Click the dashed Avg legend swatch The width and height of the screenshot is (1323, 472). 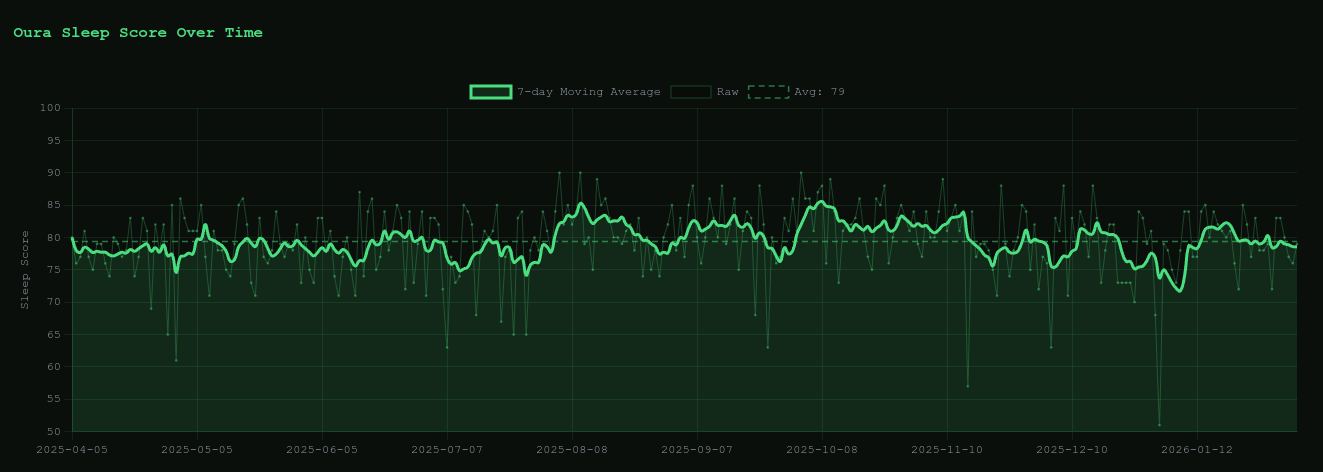768,92
